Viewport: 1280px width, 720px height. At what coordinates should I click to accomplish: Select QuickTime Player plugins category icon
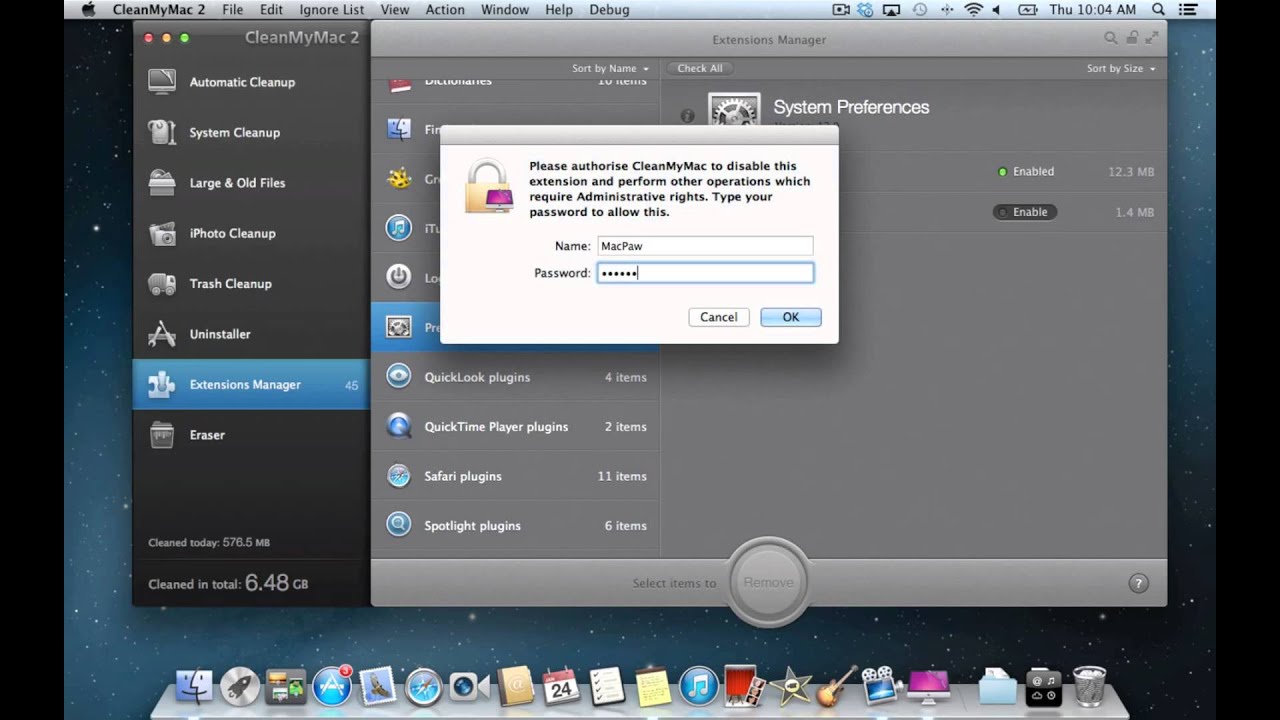click(399, 426)
